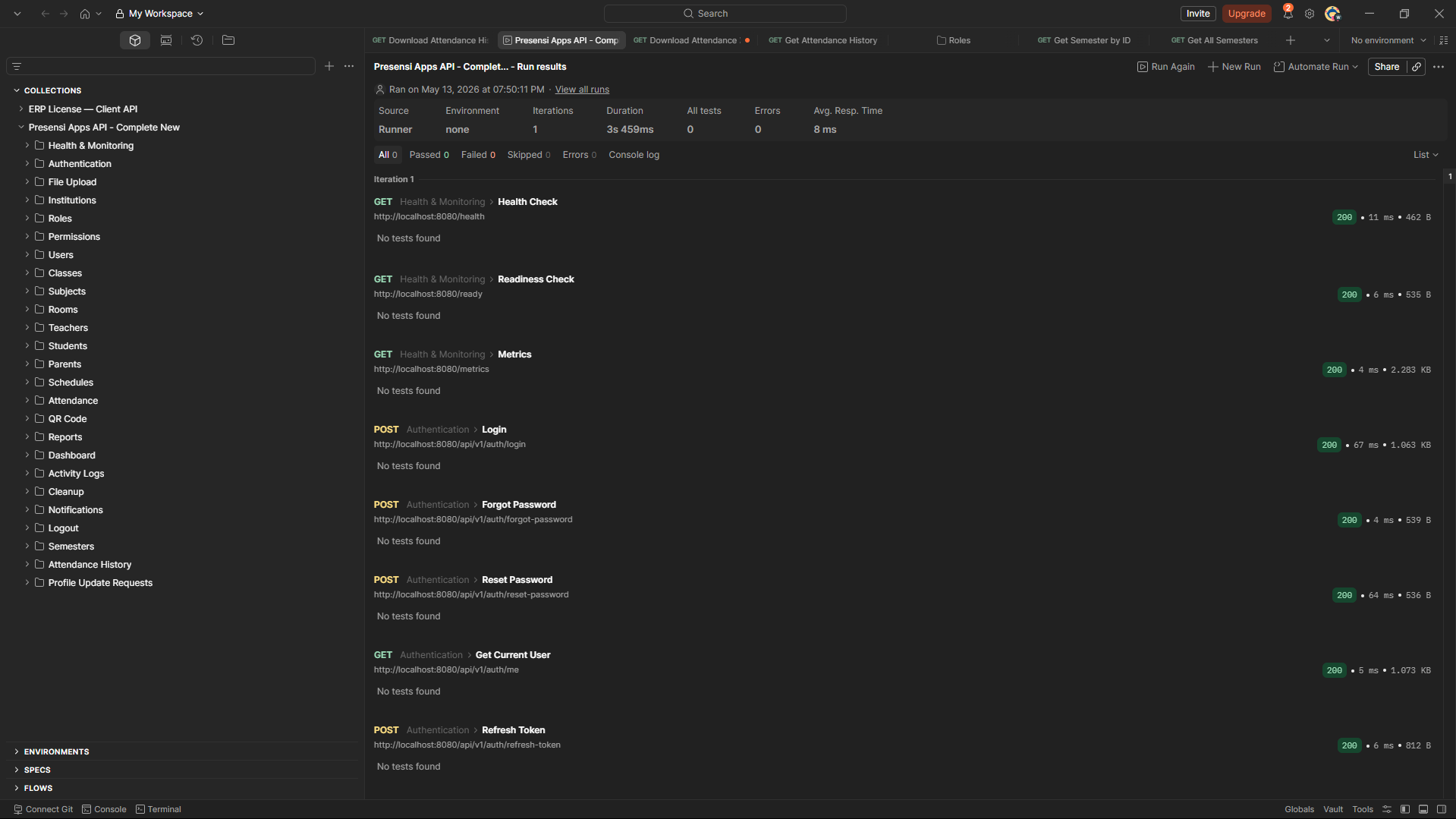Show the Failed results filter
Image resolution: width=1456 pixels, height=819 pixels.
pos(478,155)
